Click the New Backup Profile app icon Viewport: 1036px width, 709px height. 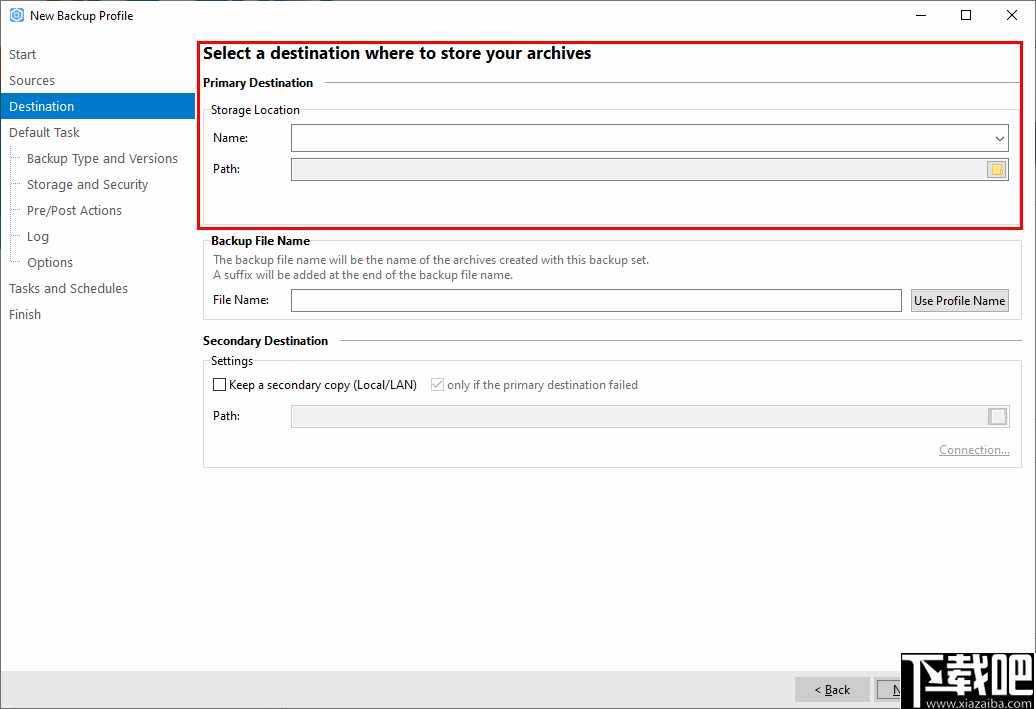pyautogui.click(x=17, y=15)
